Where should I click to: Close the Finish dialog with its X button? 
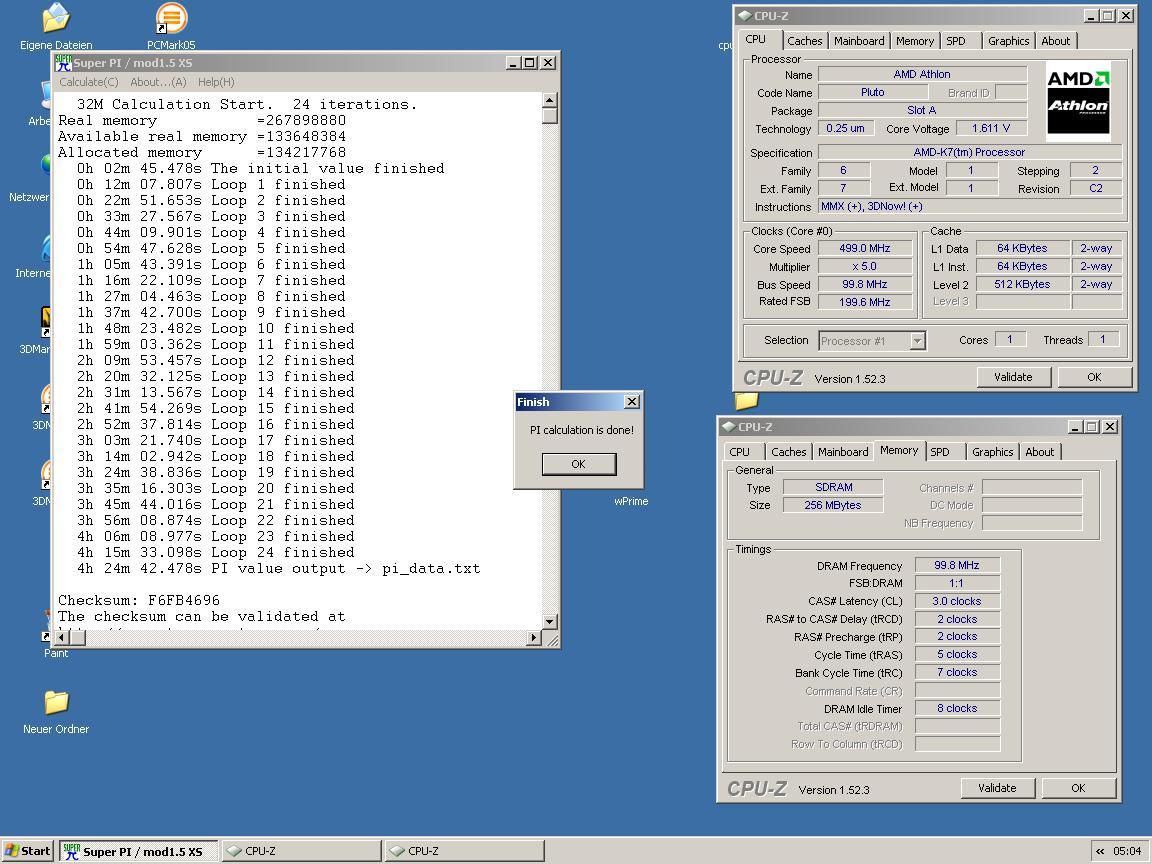632,402
